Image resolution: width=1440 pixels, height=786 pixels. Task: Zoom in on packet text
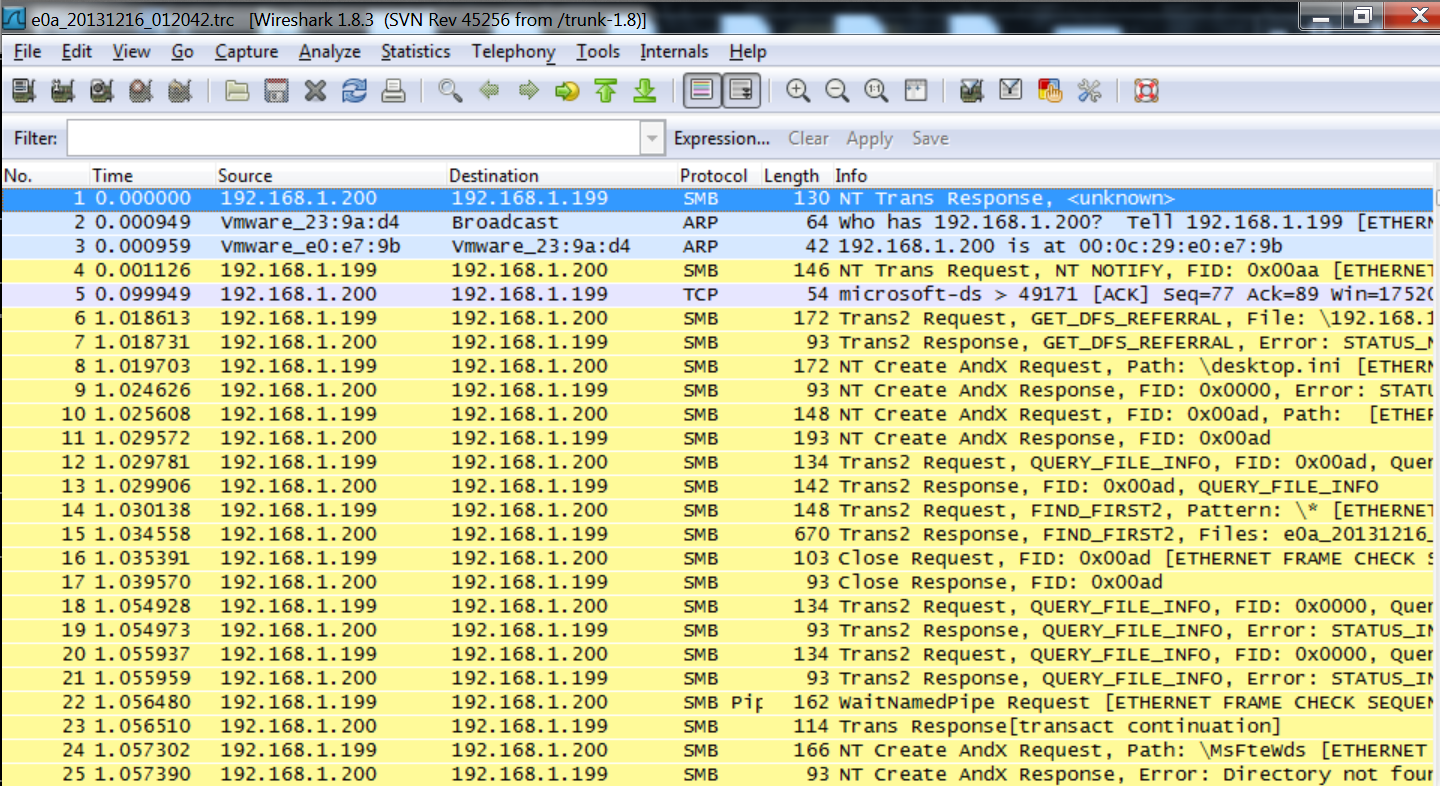coord(798,91)
